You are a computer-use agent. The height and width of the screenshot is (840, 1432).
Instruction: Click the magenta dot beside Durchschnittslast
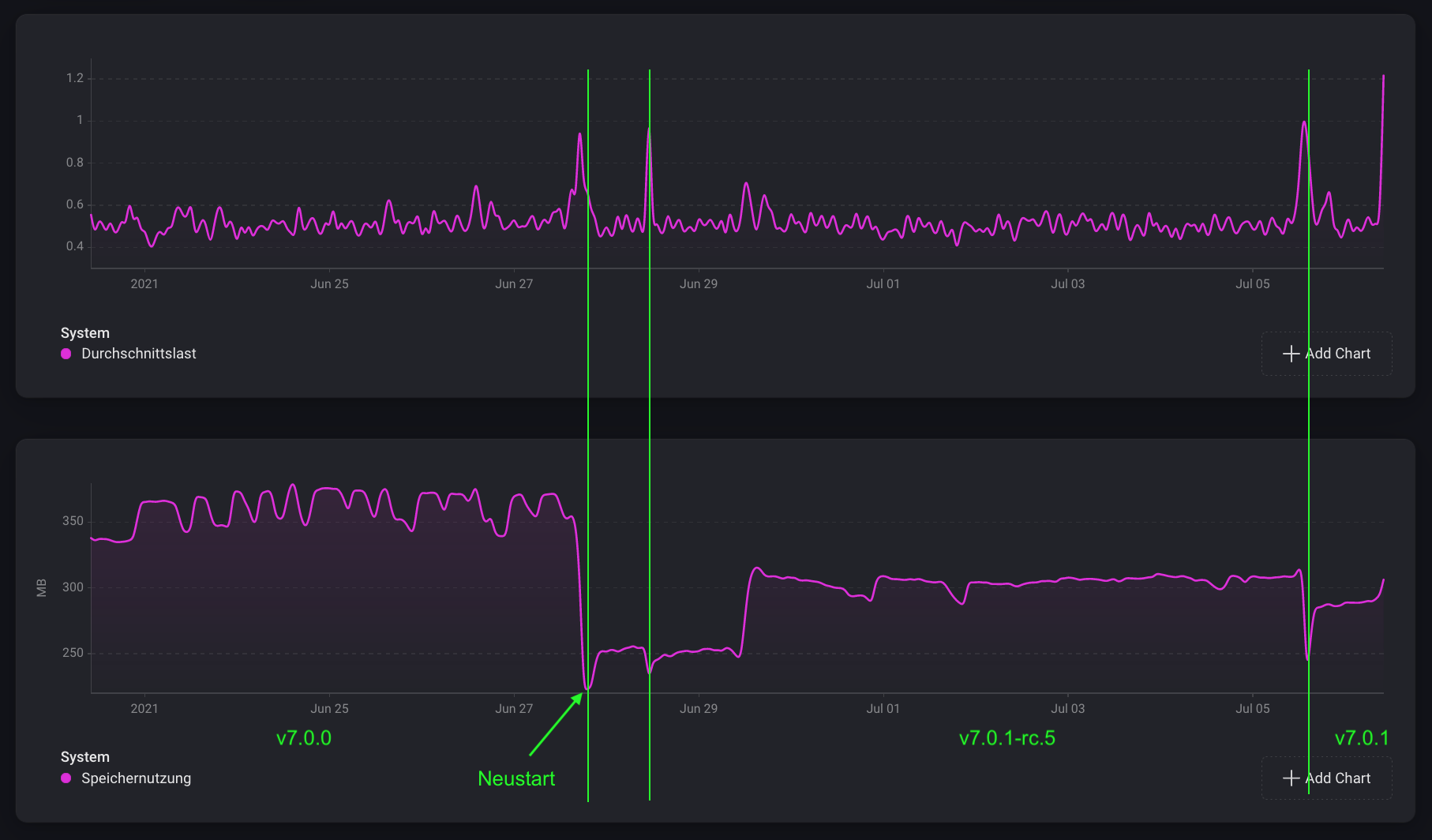[x=66, y=354]
